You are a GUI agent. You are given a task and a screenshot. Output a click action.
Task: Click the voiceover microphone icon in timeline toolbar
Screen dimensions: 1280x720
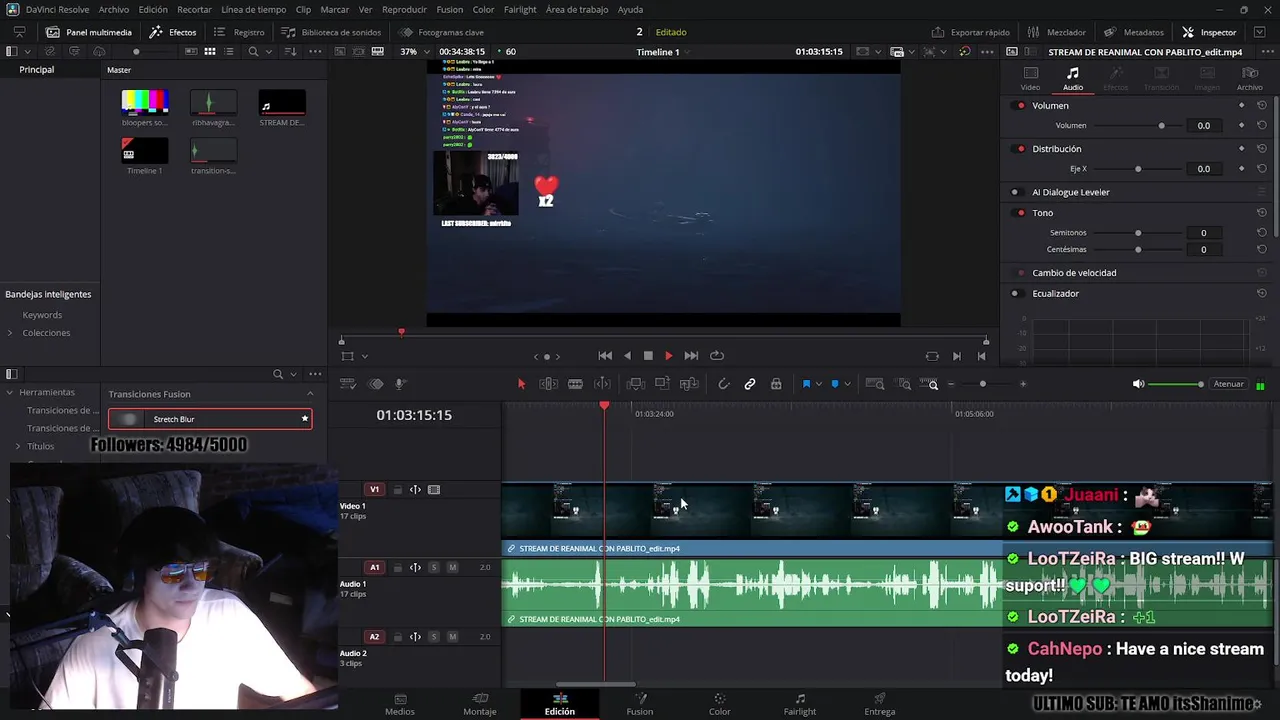point(400,384)
